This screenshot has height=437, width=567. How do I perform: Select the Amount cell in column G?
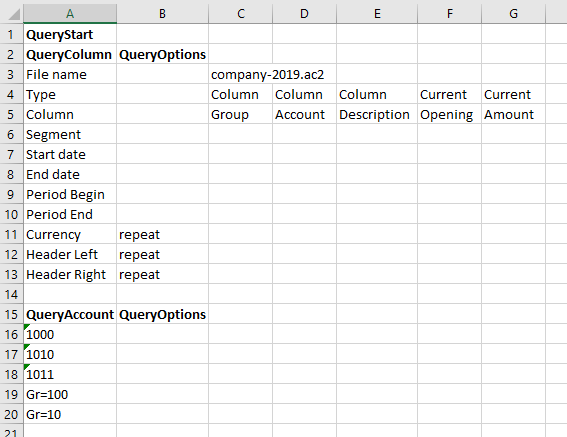click(513, 115)
